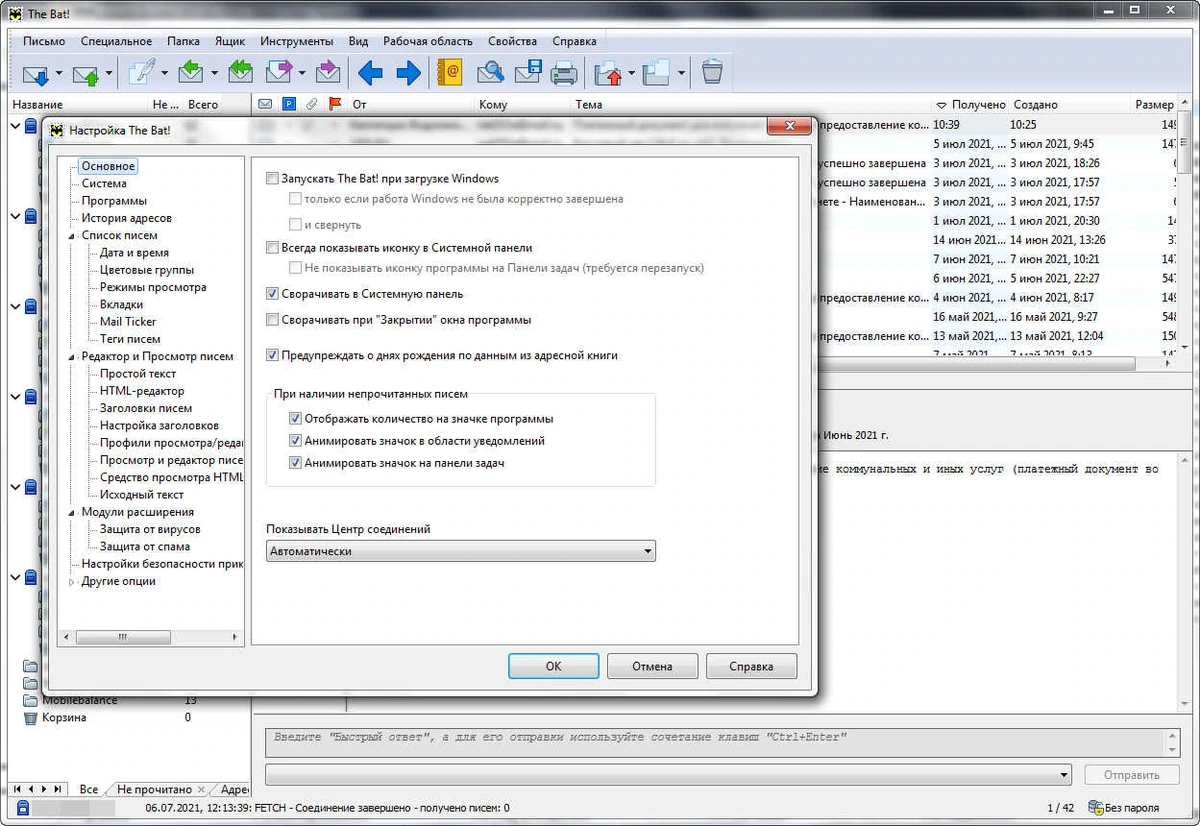This screenshot has height=826, width=1200.
Task: Open the Инструменты menu
Action: coord(297,41)
